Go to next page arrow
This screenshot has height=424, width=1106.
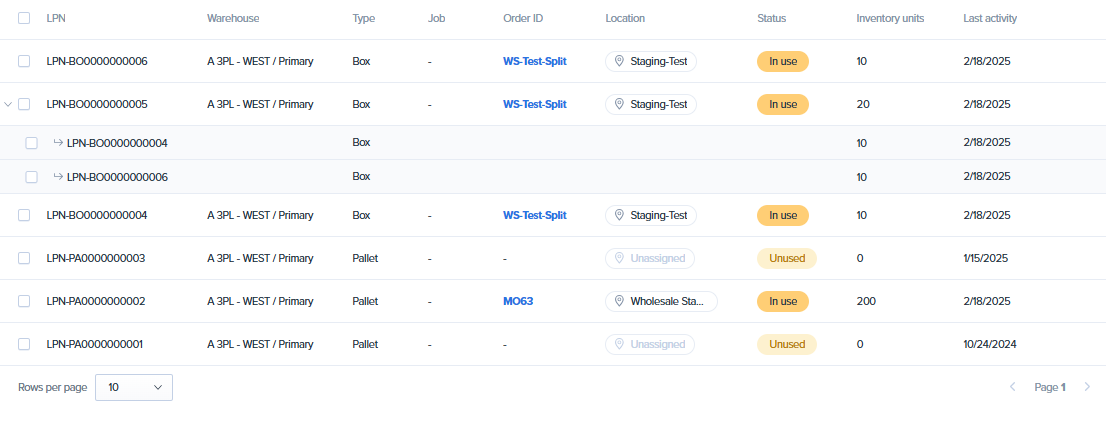[x=1087, y=387]
